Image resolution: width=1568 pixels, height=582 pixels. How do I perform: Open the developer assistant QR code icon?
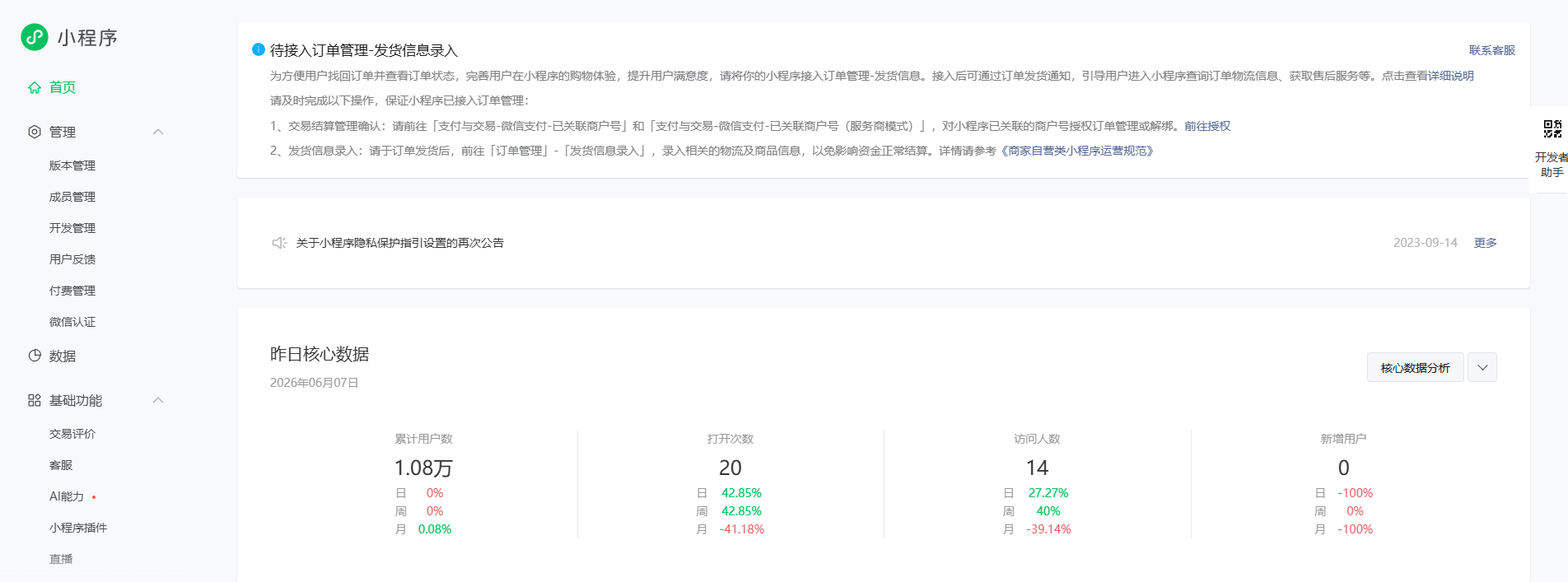coord(1552,128)
